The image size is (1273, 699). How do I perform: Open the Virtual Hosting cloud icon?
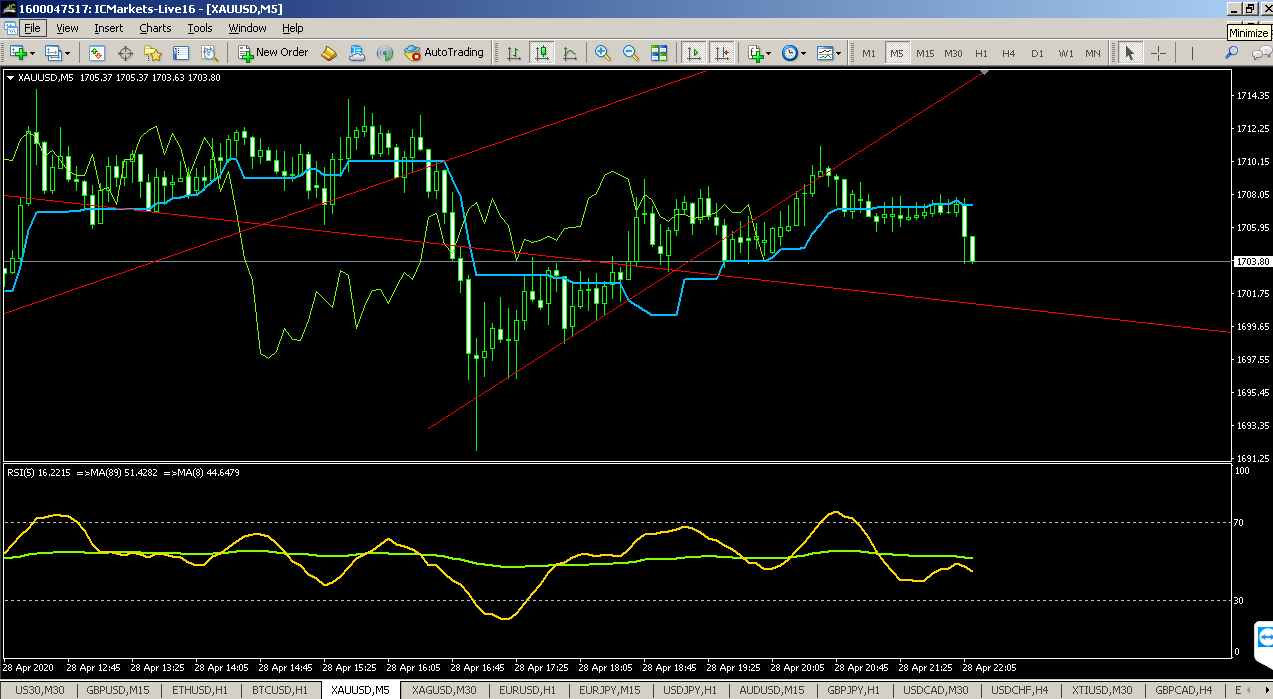357,53
